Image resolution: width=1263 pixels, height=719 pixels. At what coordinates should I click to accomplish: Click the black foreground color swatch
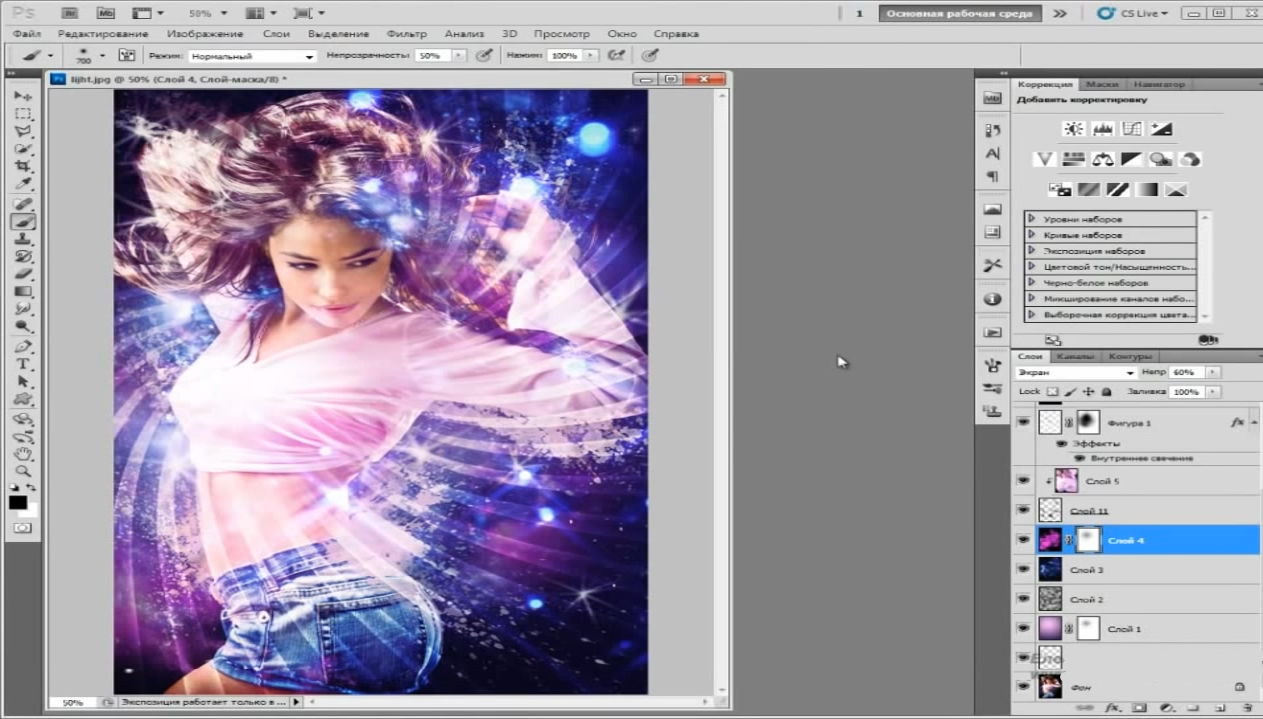[17, 503]
